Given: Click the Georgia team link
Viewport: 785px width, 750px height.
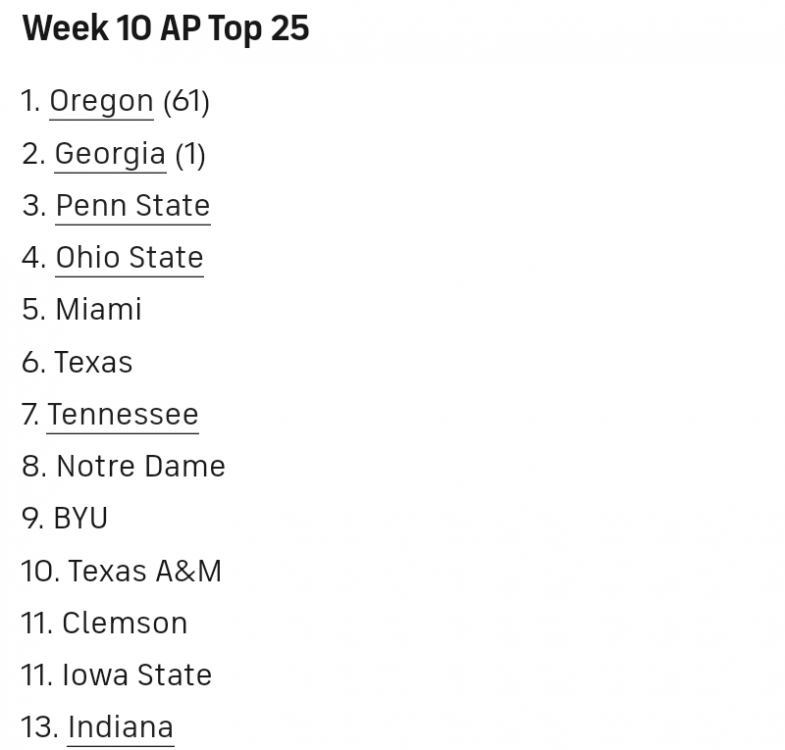Looking at the screenshot, I should tap(110, 154).
